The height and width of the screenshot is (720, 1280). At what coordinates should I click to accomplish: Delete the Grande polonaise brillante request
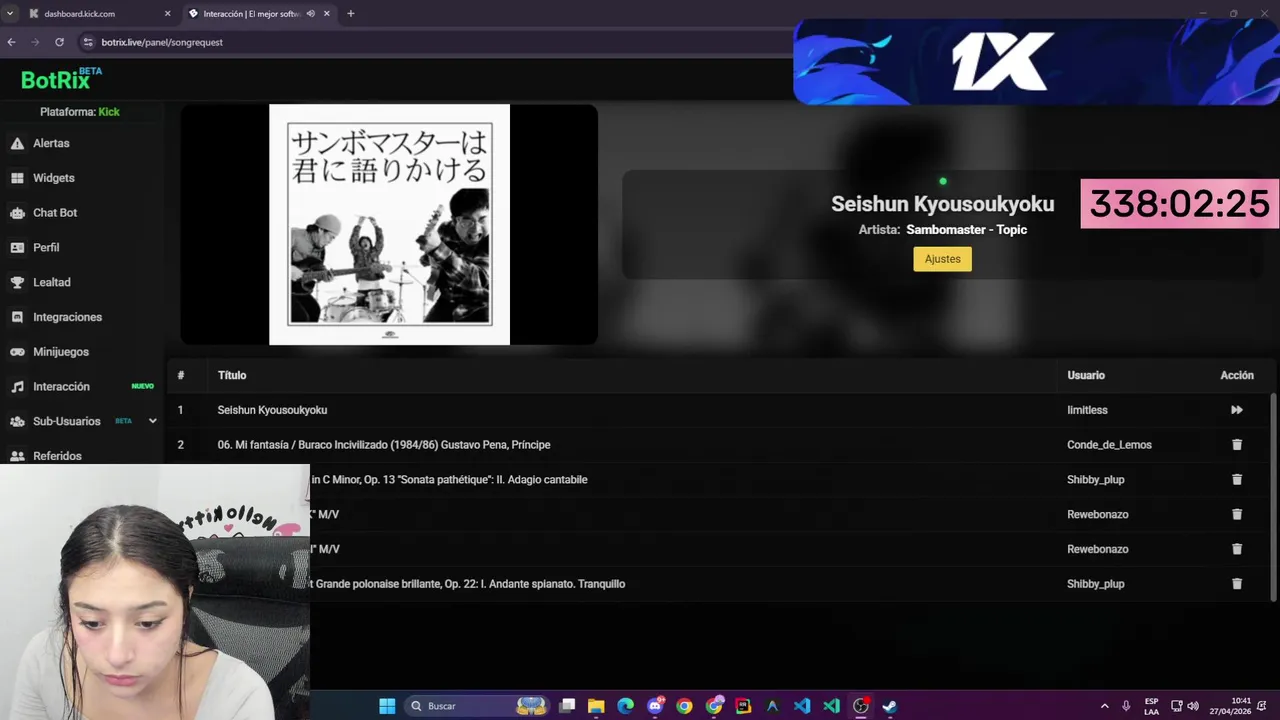coord(1236,584)
